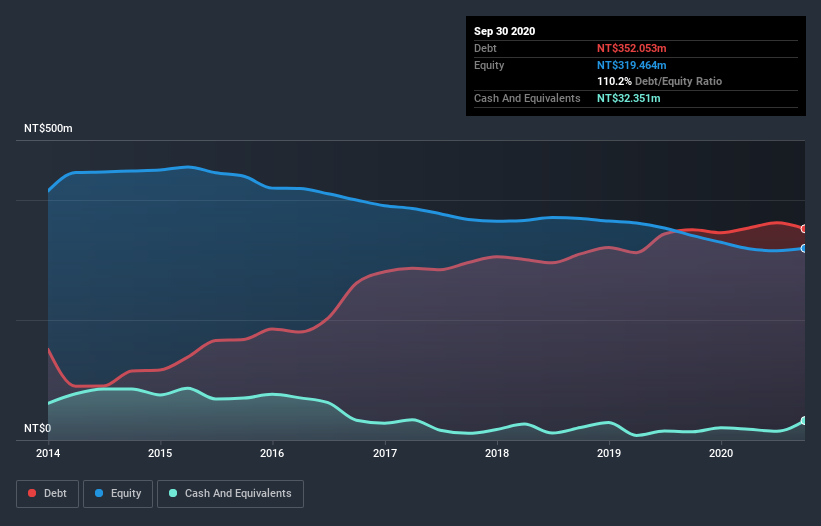Click the Sep 30 2020 tooltip date
This screenshot has width=821, height=526.
(x=505, y=31)
